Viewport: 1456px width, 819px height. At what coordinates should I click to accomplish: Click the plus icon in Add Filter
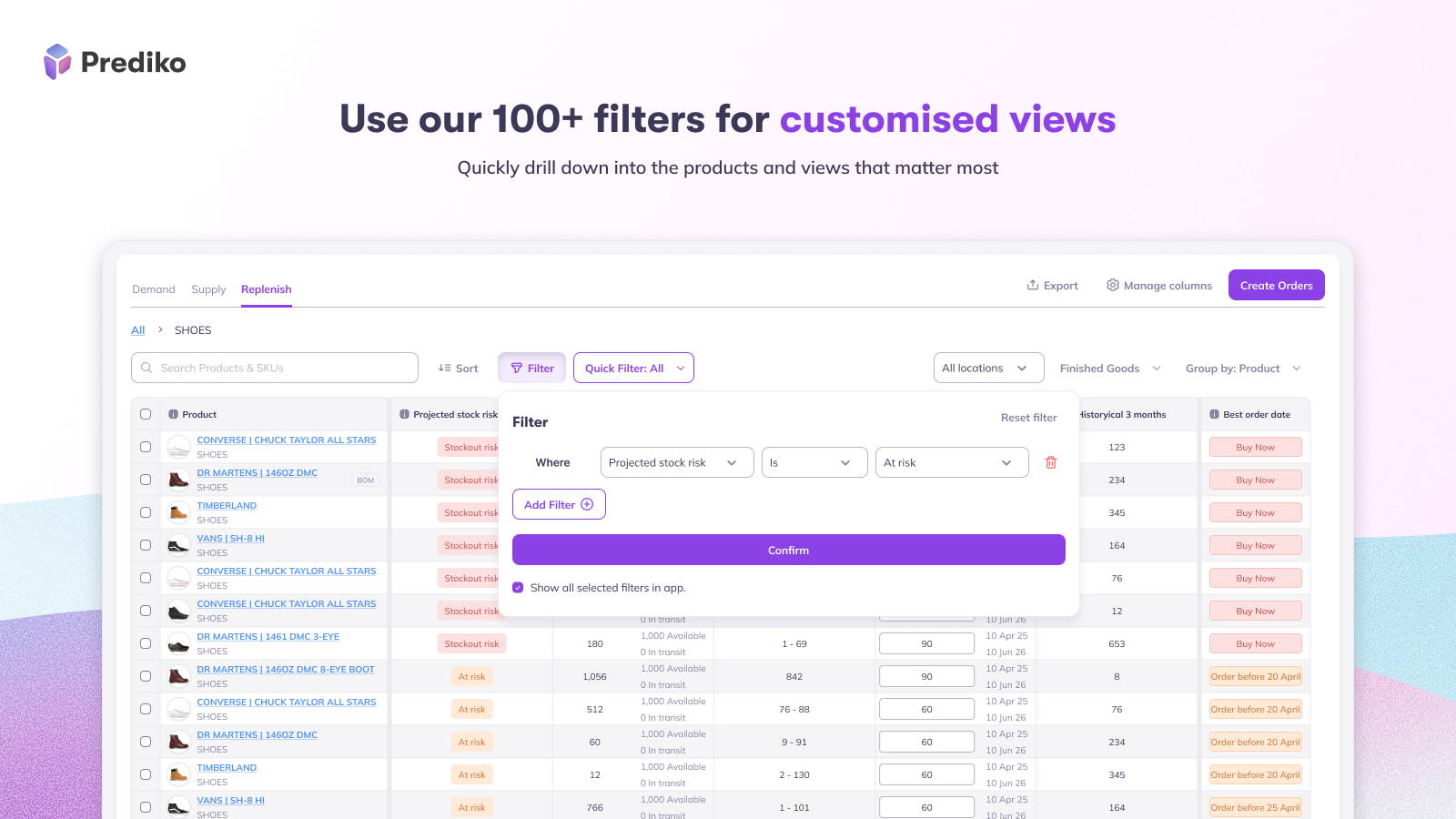point(587,504)
